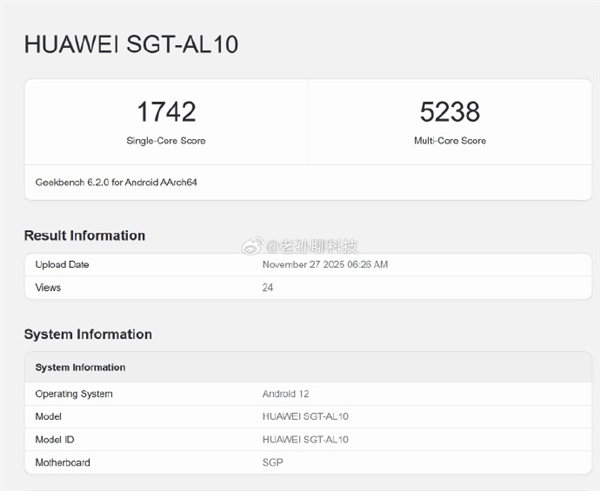This screenshot has height=491, width=600.
Task: Click the Result Information heading
Action: click(x=85, y=236)
